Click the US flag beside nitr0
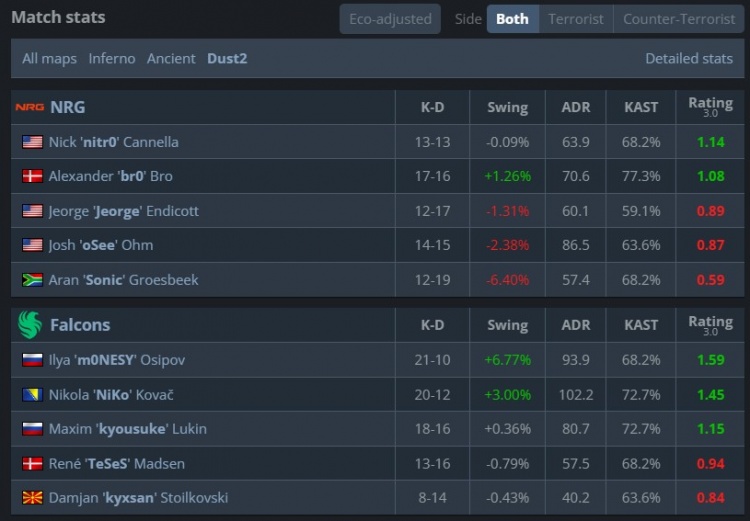The image size is (750, 521). 32,142
